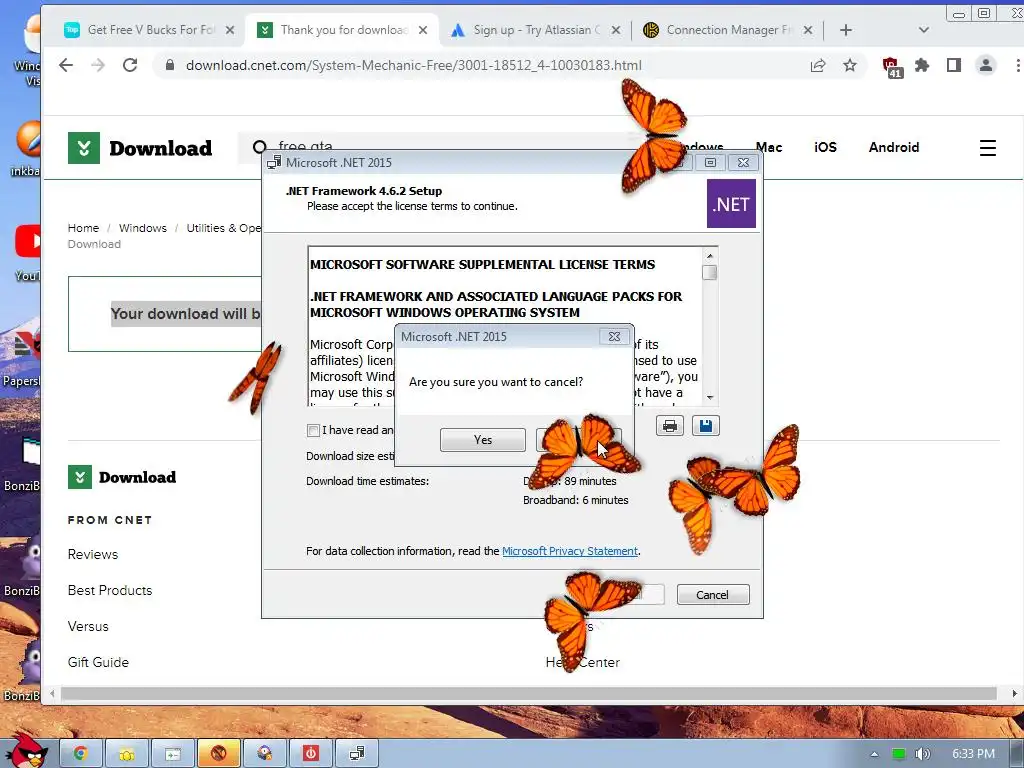The image size is (1024, 768).
Task: Follow the Home breadcrumb link
Action: (84, 228)
